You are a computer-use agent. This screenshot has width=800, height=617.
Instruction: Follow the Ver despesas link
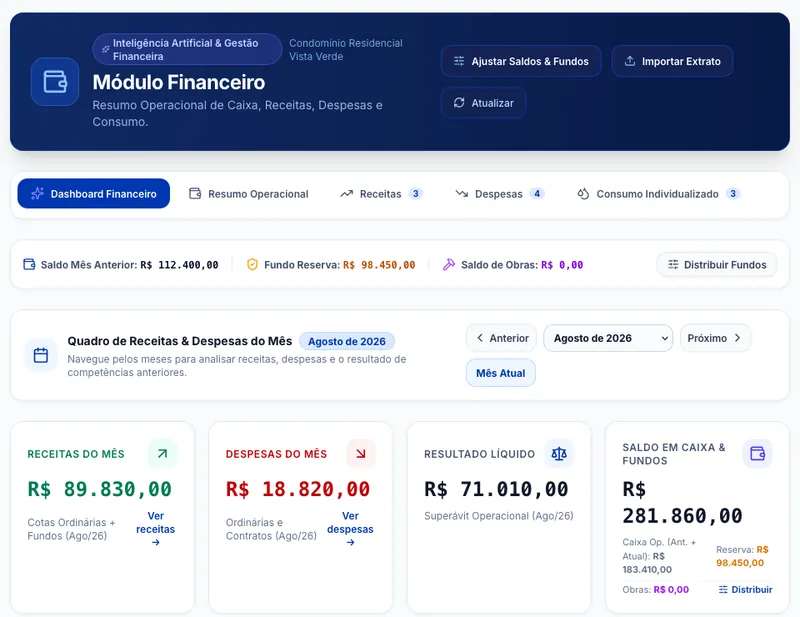click(x=350, y=529)
